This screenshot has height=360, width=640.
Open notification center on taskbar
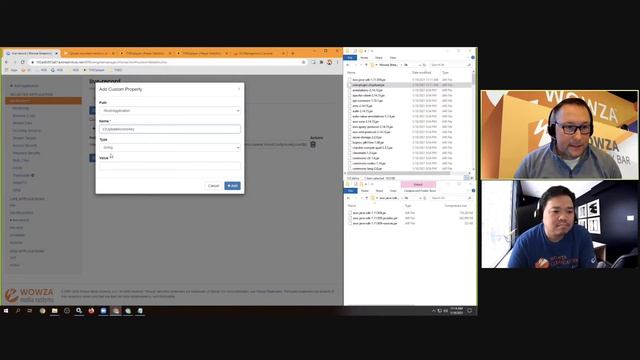[470, 311]
